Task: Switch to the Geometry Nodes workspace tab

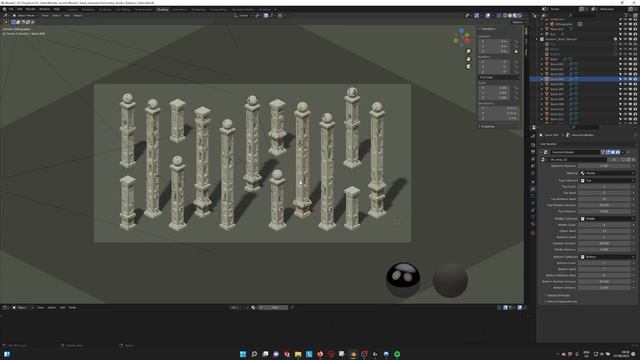Action: [x=242, y=9]
